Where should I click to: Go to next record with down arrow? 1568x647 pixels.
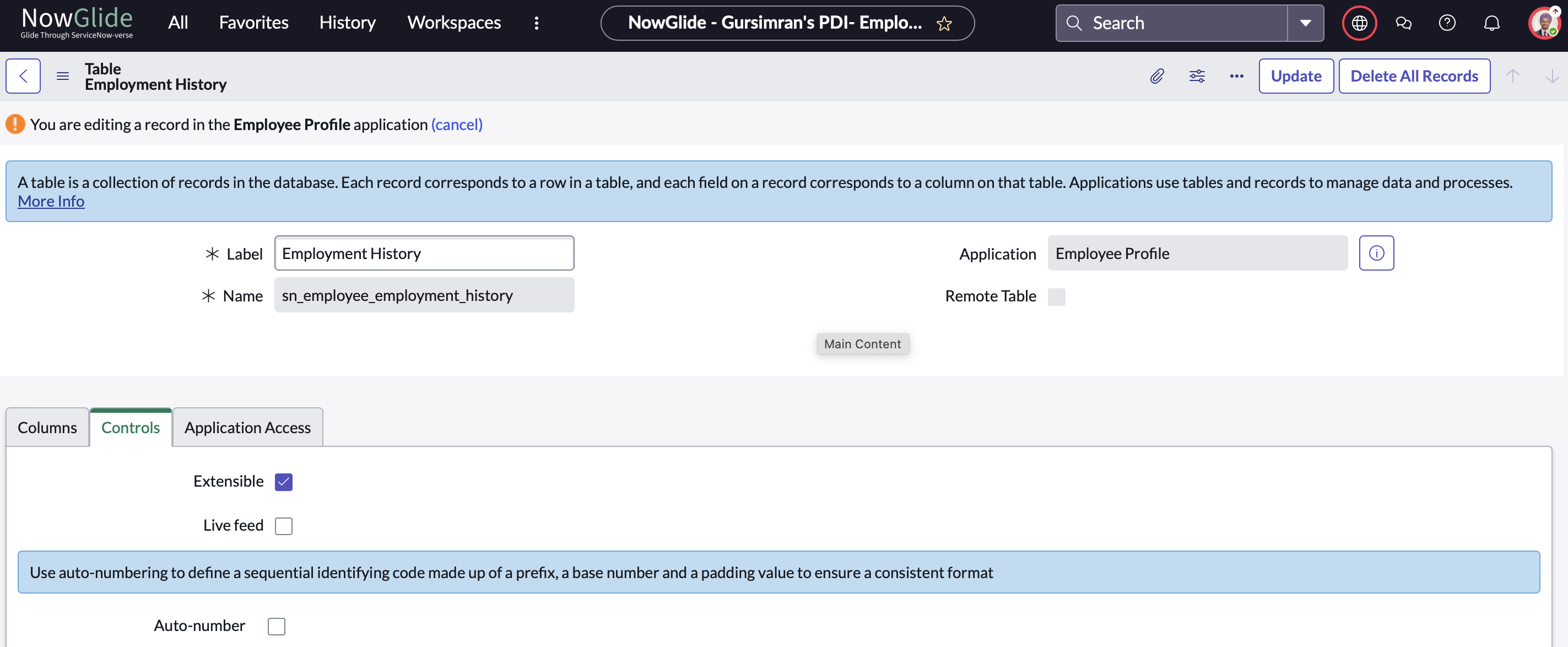(1552, 76)
